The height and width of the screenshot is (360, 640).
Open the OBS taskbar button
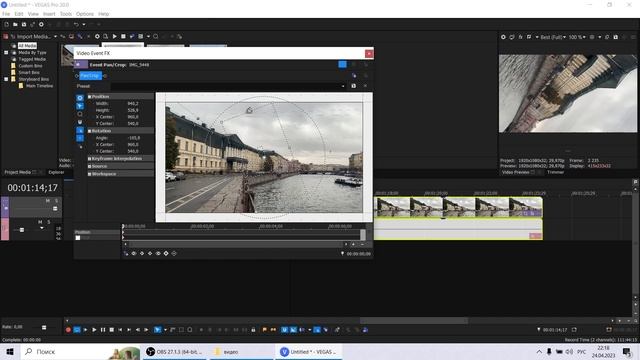174,351
